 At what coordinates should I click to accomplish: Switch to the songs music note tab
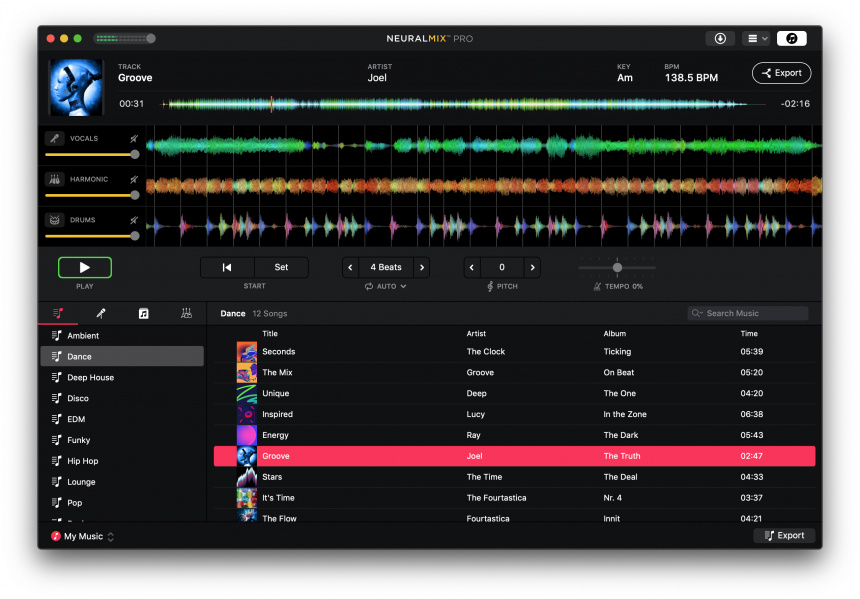144,313
